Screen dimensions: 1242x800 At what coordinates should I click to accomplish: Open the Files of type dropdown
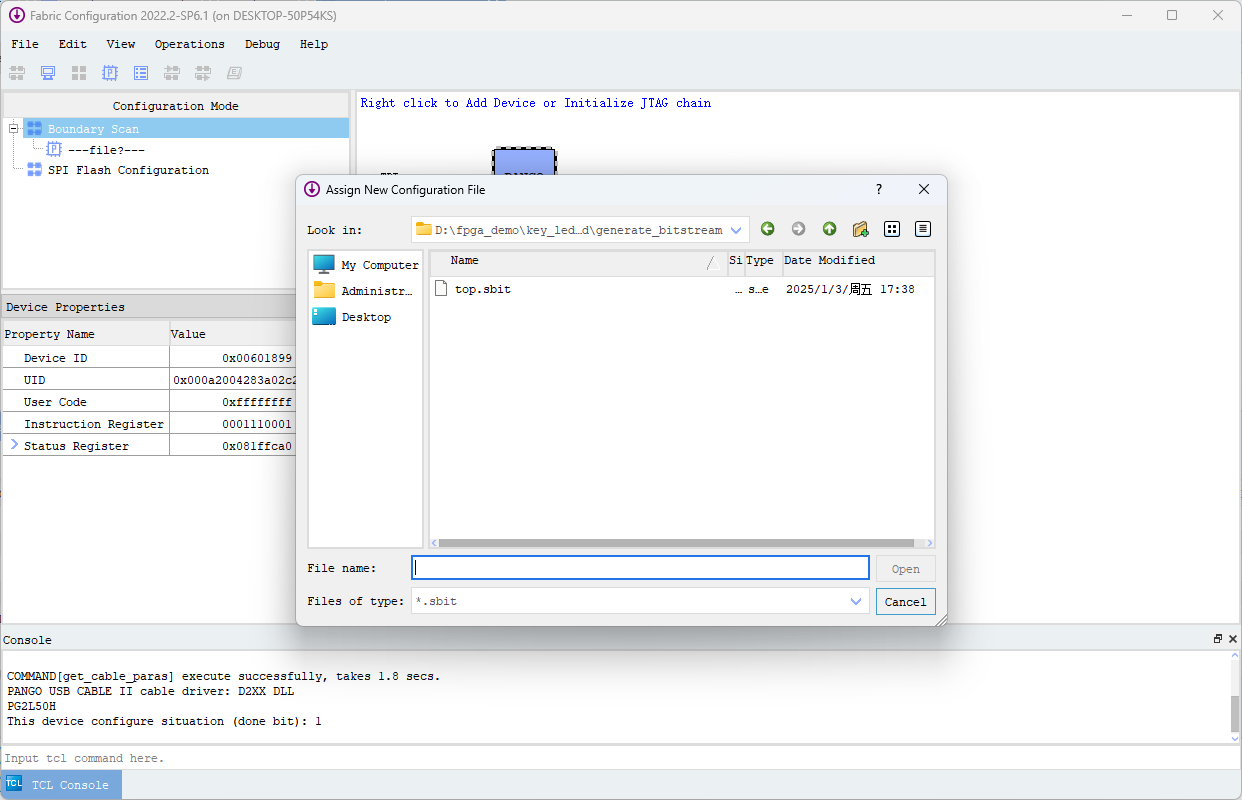[x=855, y=601]
